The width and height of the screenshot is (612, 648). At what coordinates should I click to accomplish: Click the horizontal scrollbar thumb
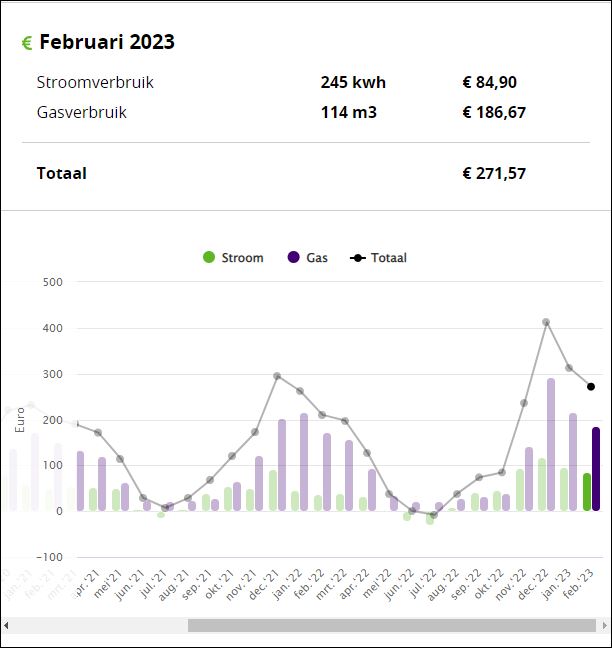(390, 626)
